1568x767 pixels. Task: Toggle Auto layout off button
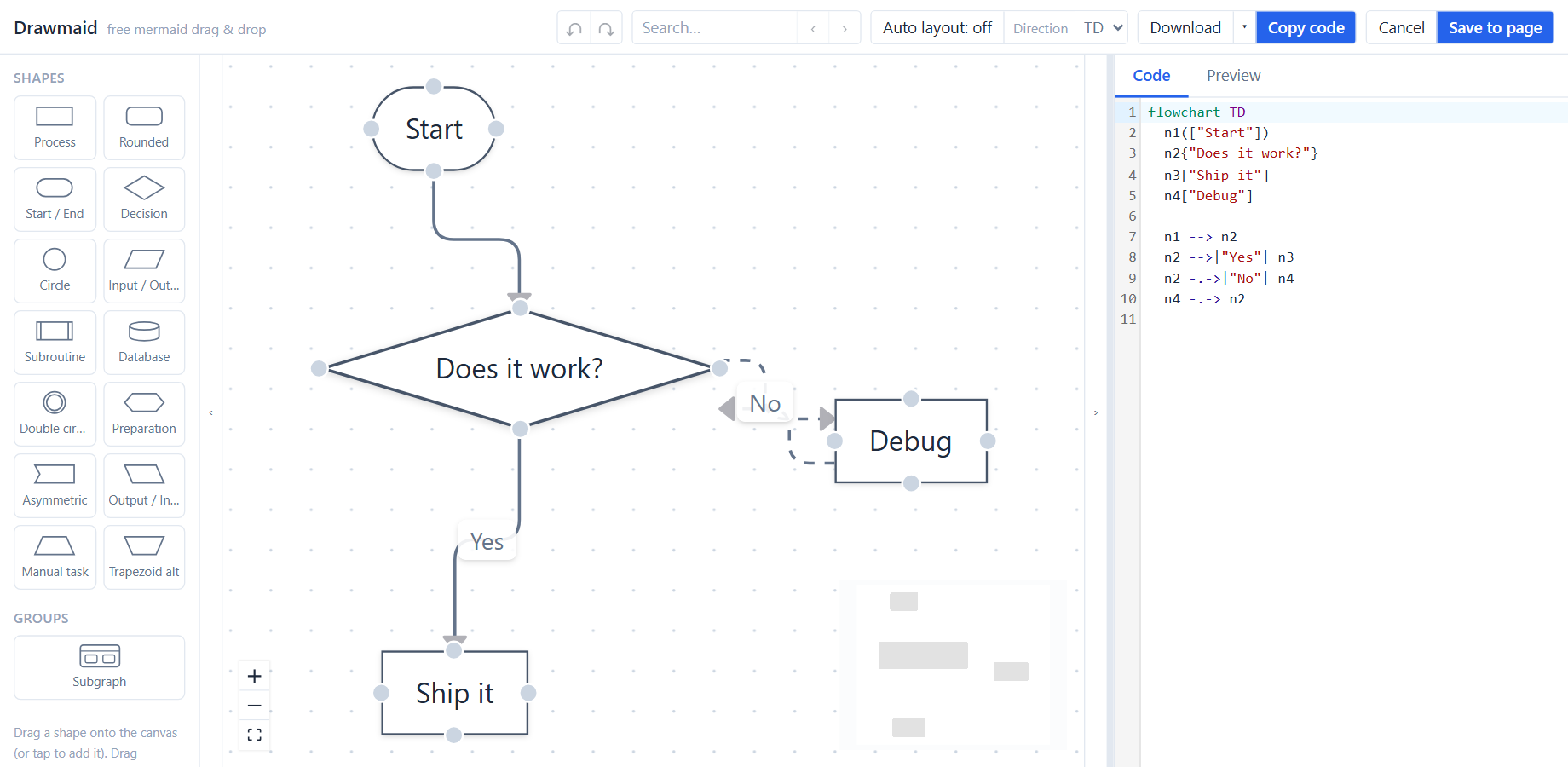[937, 28]
